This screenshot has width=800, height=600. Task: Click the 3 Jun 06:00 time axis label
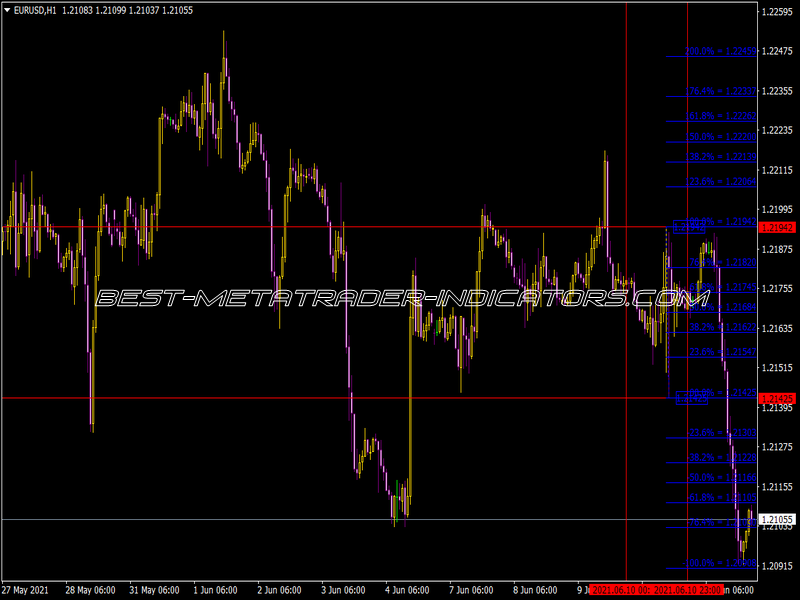click(x=343, y=590)
